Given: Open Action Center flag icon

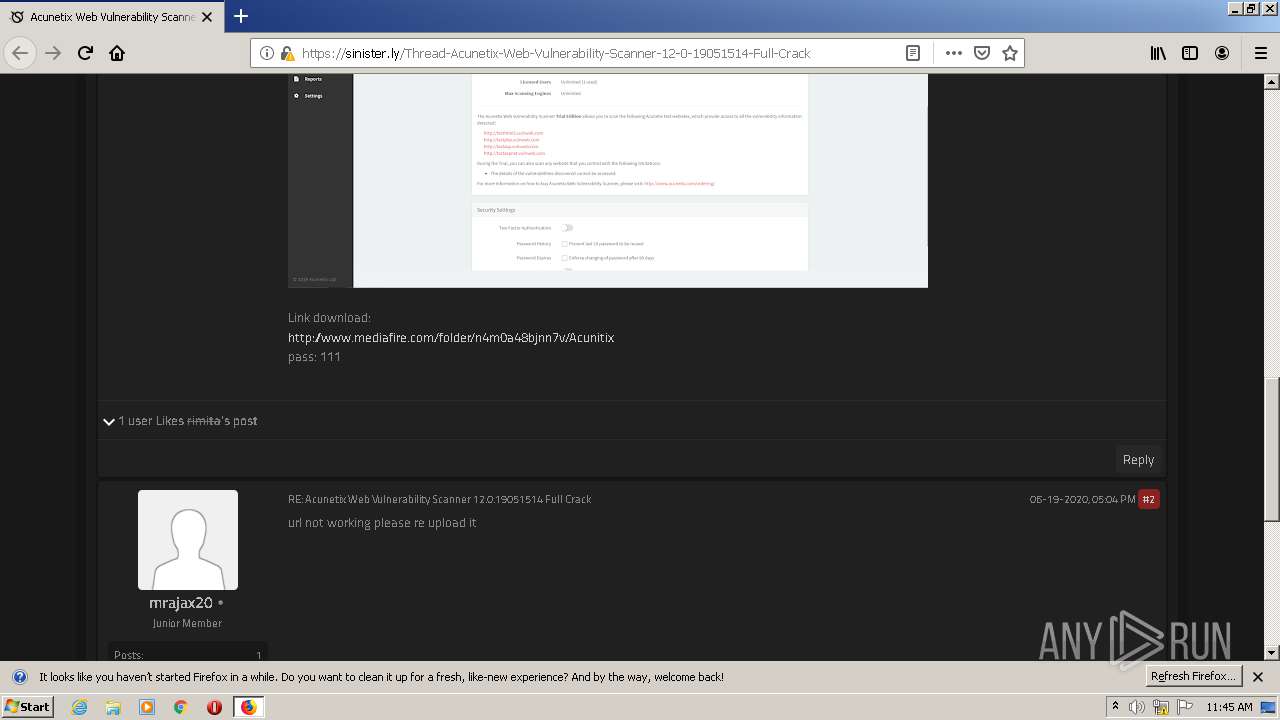Looking at the screenshot, I should tap(1186, 707).
